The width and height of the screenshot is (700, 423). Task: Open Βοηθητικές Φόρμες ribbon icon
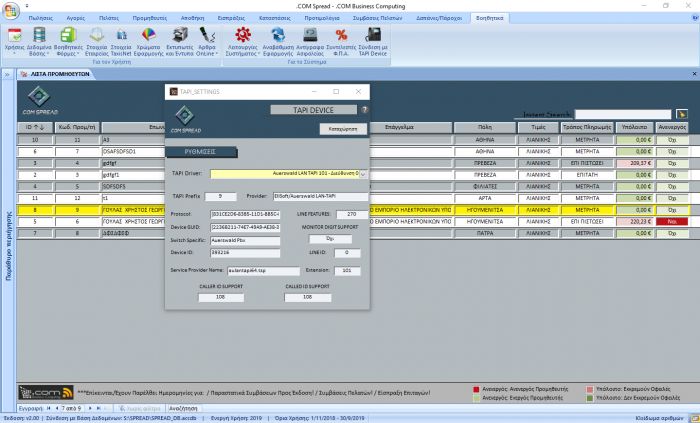tap(68, 35)
